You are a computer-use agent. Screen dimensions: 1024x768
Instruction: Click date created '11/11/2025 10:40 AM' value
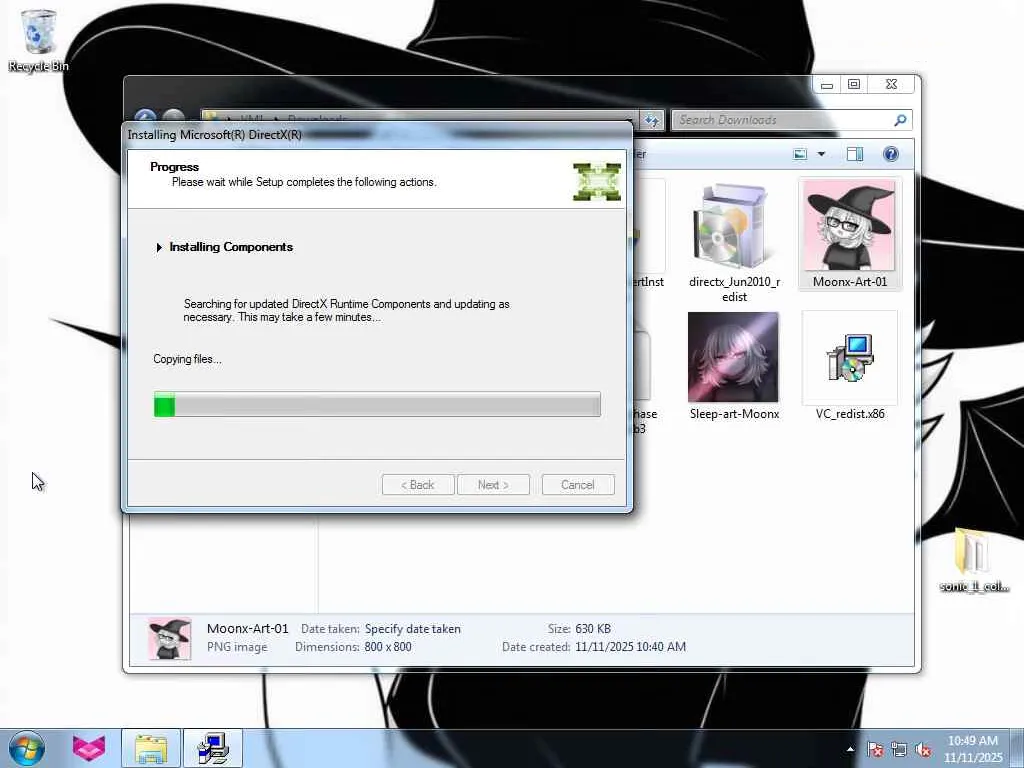coord(630,647)
